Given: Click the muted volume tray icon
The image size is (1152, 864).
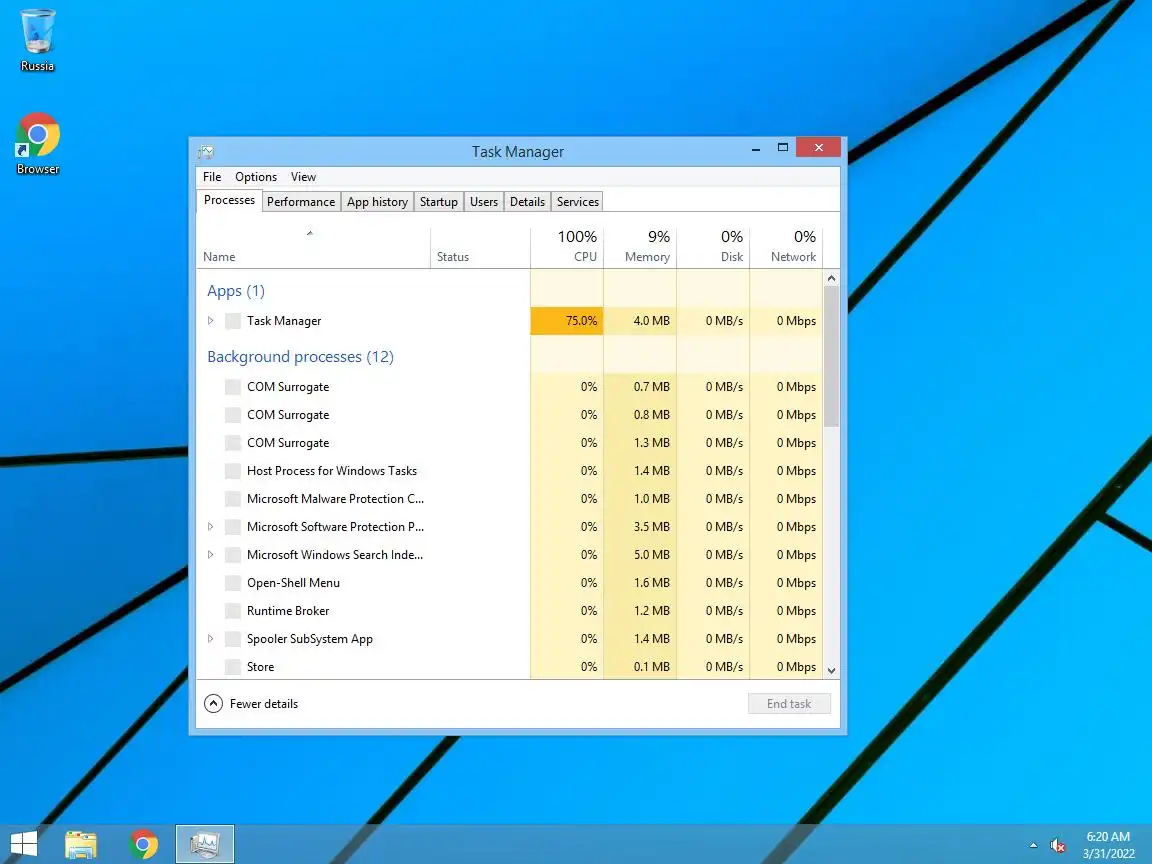Looking at the screenshot, I should tap(1057, 846).
